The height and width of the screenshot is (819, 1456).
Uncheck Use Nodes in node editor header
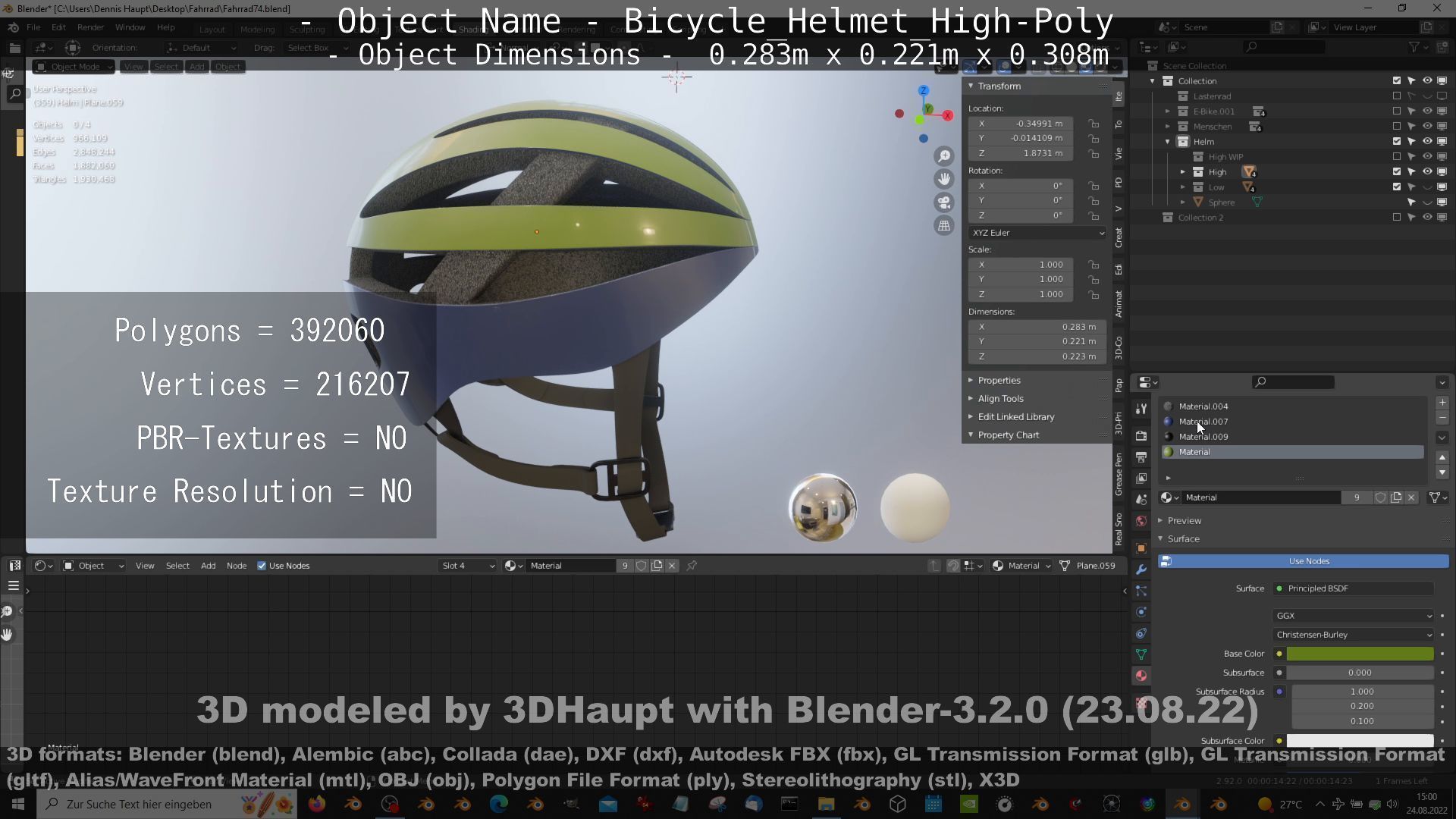[x=262, y=566]
